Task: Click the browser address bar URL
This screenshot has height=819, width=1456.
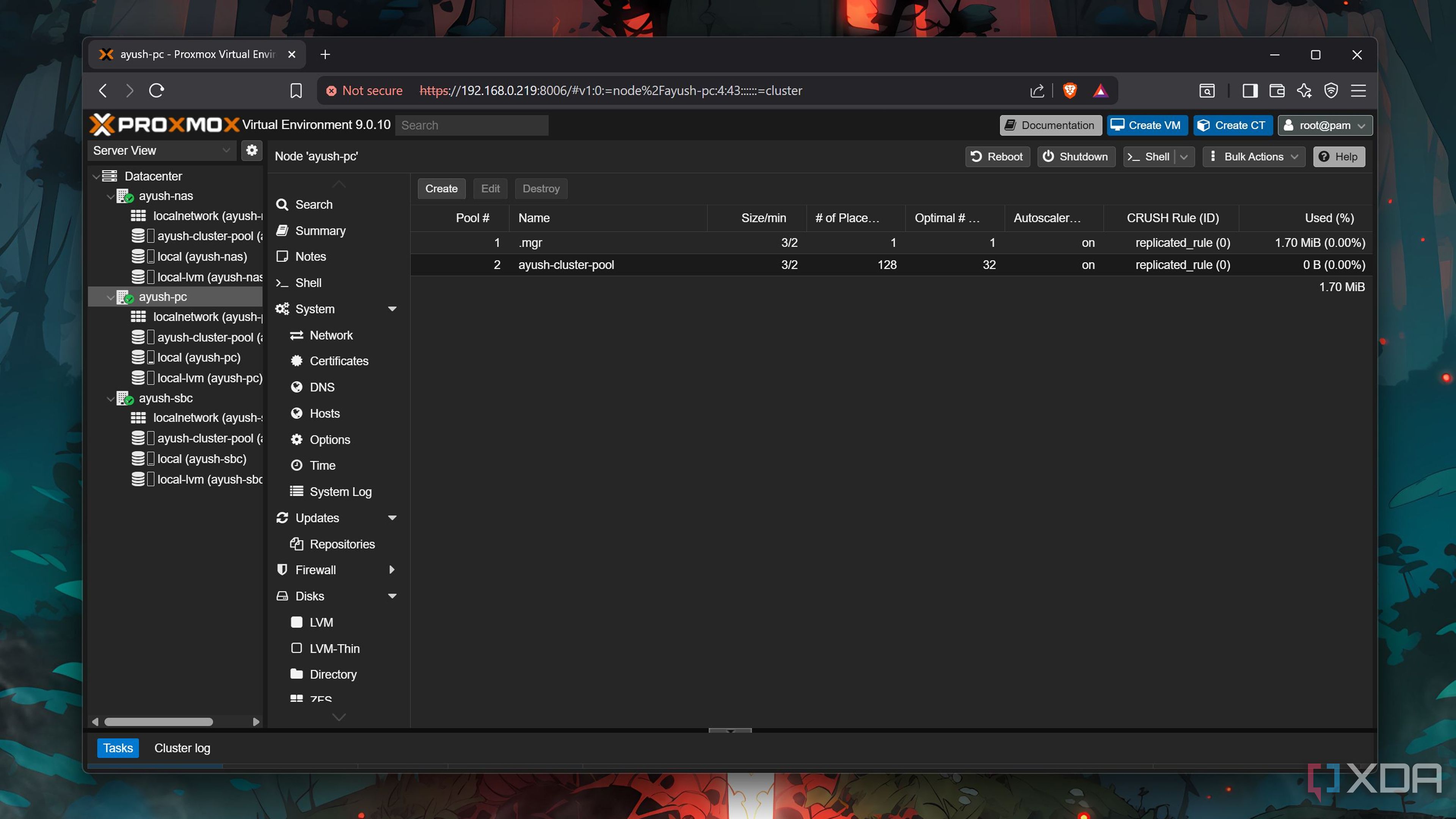Action: coord(610,91)
